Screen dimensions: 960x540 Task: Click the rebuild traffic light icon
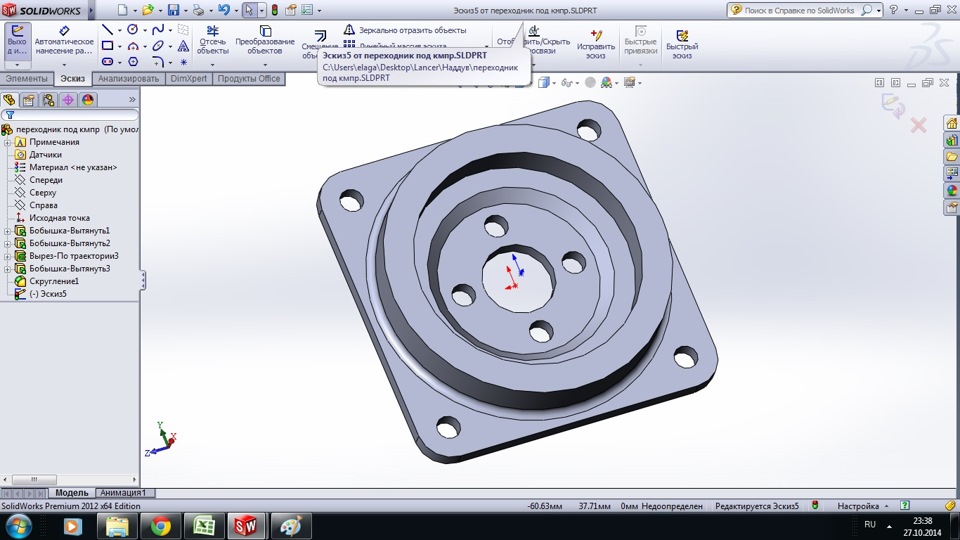pos(275,10)
